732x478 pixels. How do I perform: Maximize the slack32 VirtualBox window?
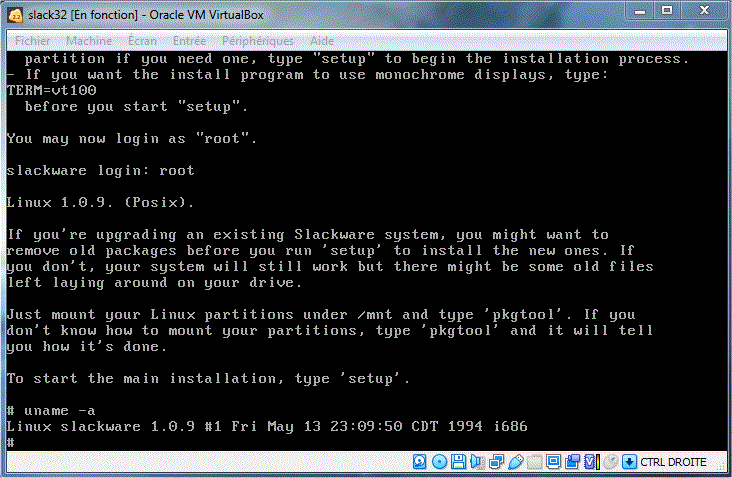click(667, 11)
